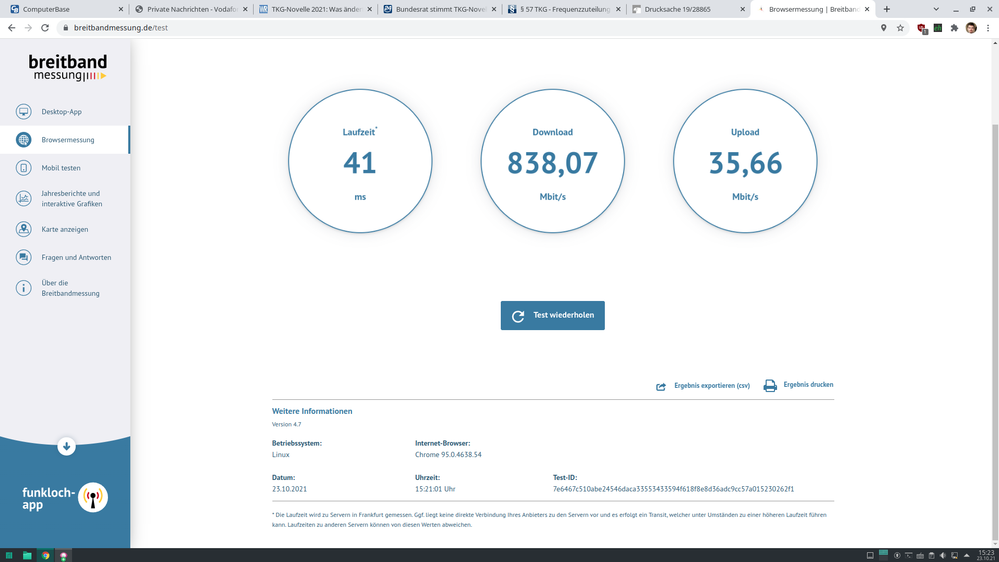Open the Mobil testen sidebar link

(61, 168)
